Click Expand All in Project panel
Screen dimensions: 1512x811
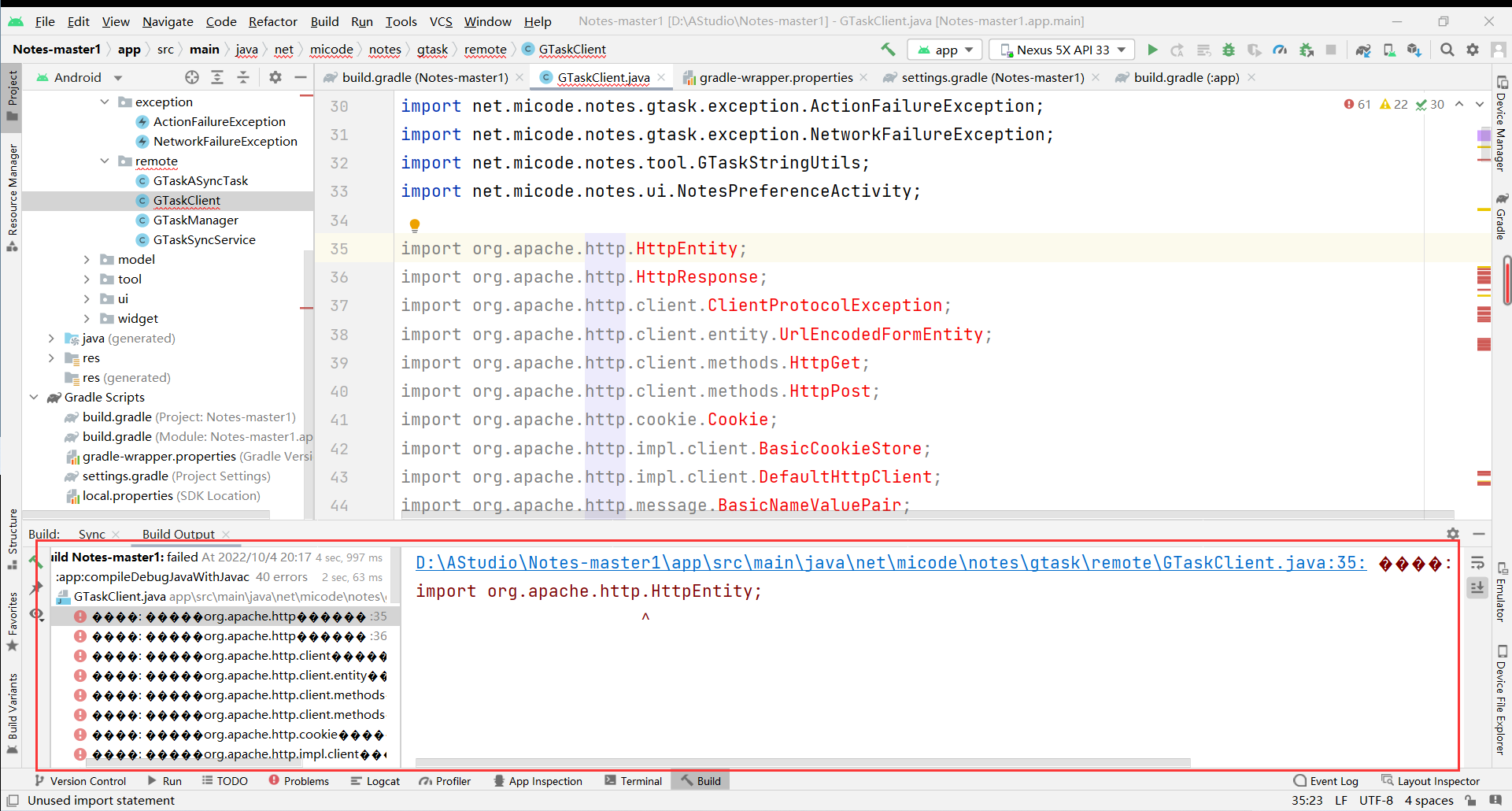tap(217, 77)
